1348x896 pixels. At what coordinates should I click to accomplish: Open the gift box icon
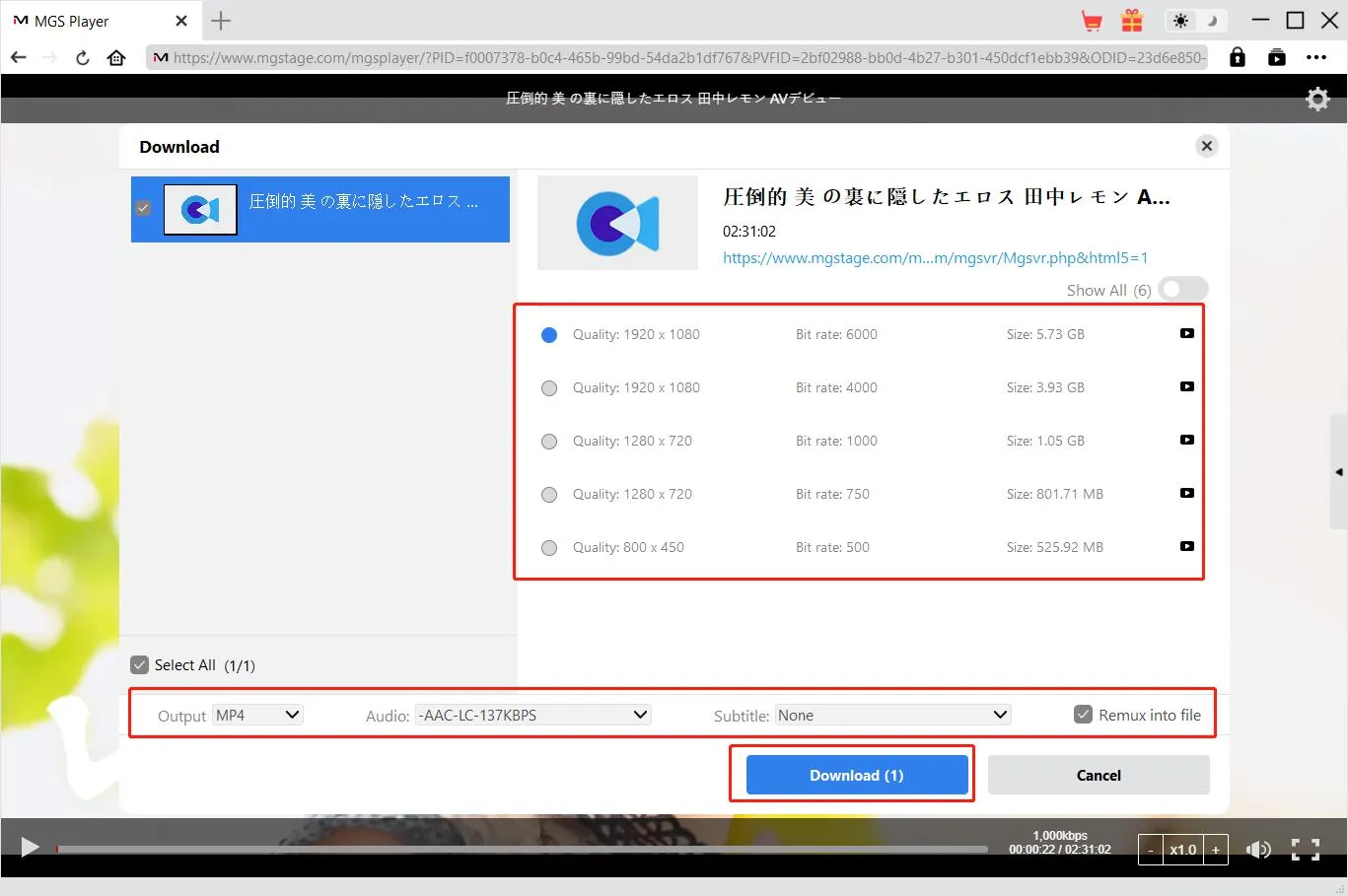click(1131, 21)
